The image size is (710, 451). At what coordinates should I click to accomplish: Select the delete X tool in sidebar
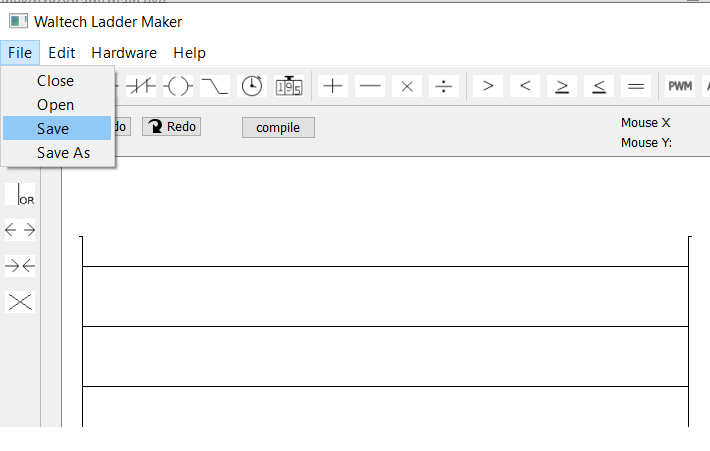(x=20, y=302)
